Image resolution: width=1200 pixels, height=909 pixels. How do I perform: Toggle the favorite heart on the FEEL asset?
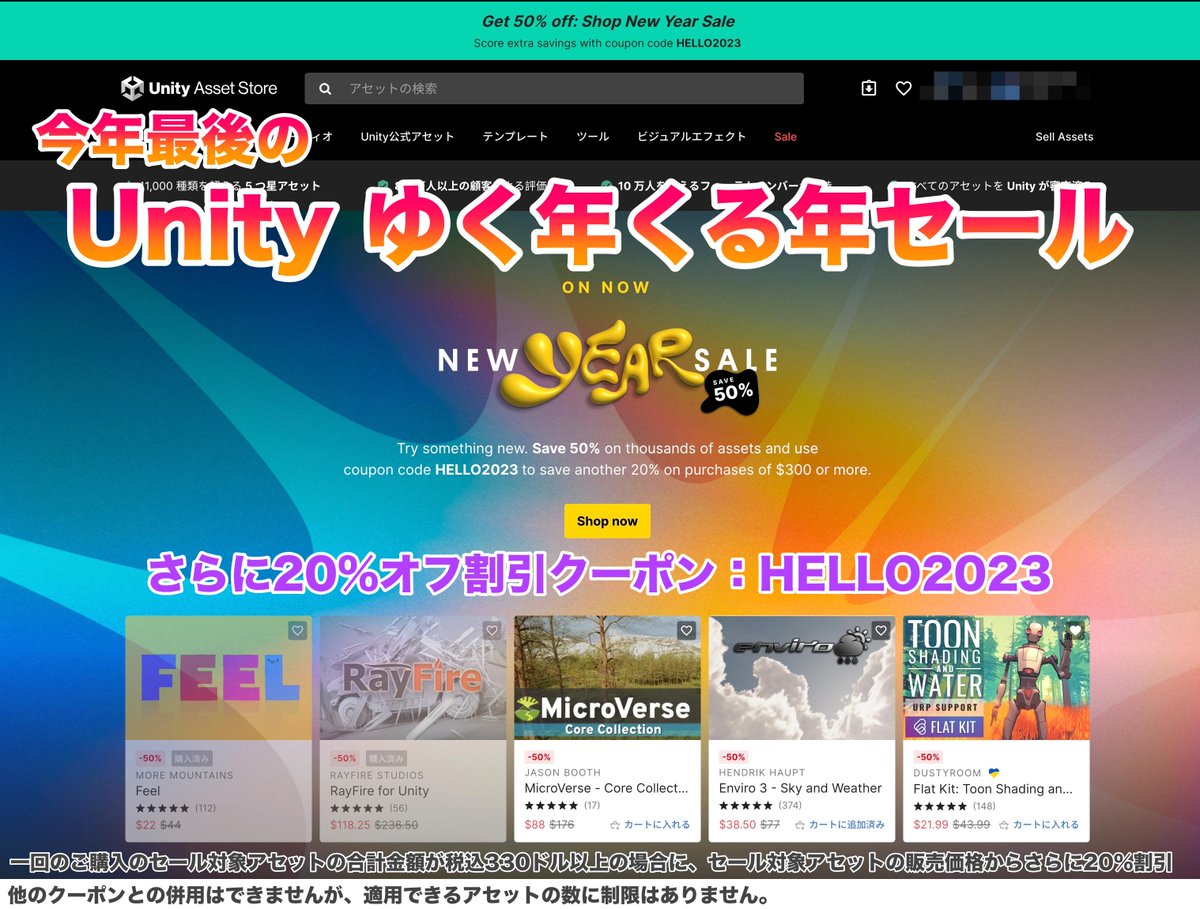(x=295, y=630)
